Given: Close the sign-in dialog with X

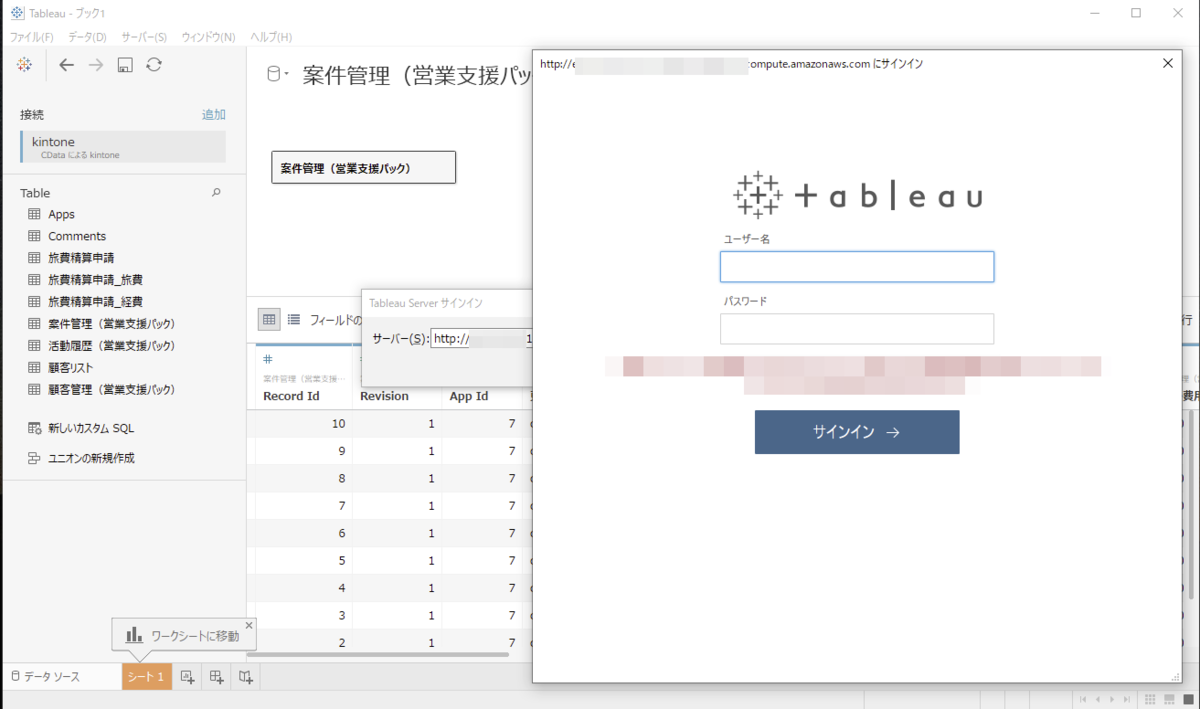Looking at the screenshot, I should 1168,63.
